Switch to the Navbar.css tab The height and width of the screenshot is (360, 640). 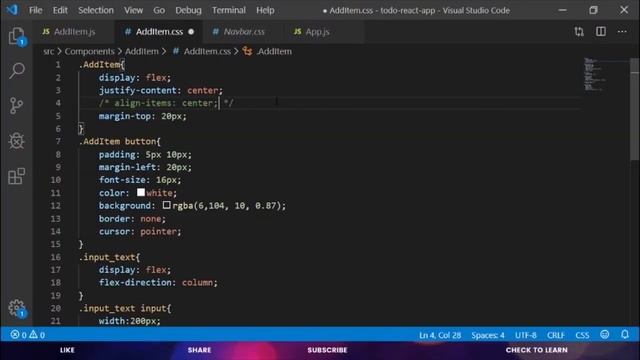coord(244,31)
